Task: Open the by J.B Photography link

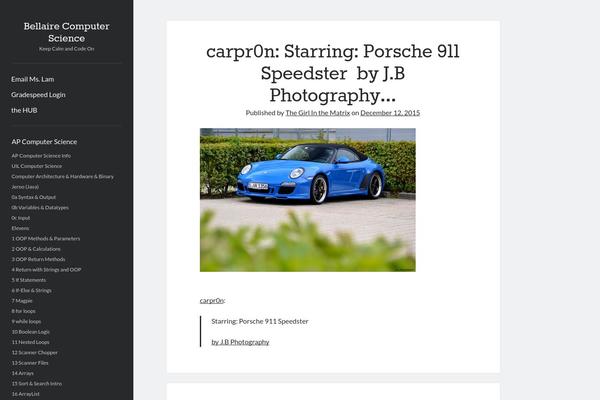Action: 240,342
